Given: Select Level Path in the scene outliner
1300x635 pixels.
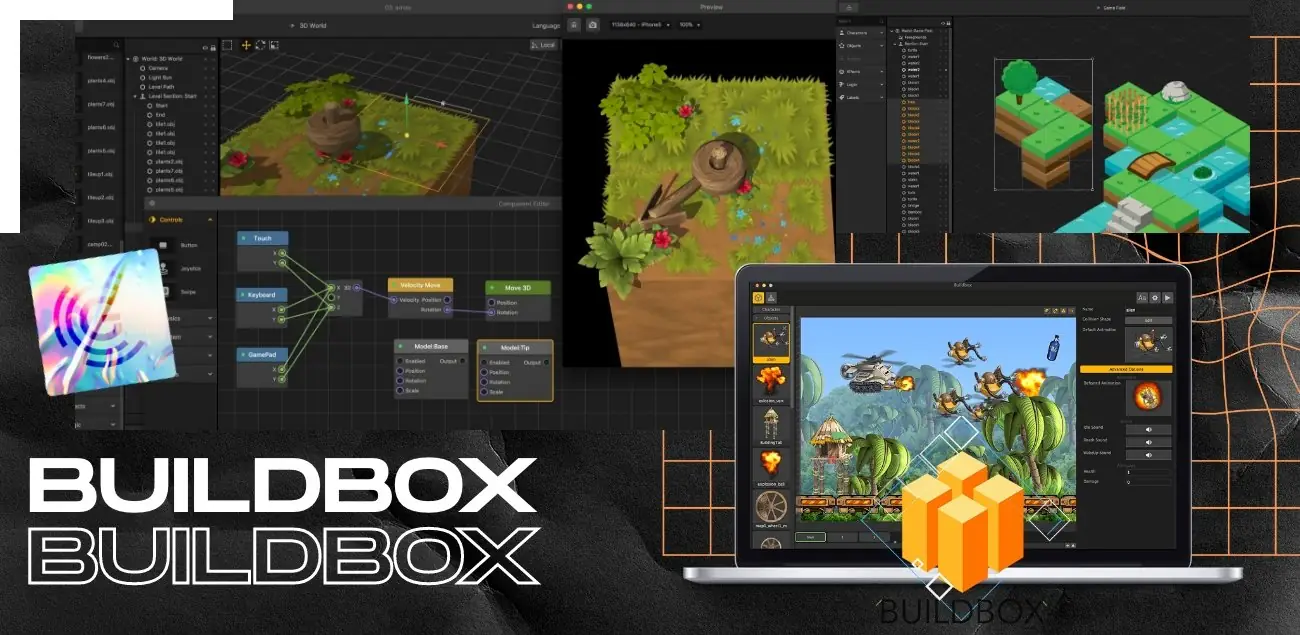Looking at the screenshot, I should [161, 87].
